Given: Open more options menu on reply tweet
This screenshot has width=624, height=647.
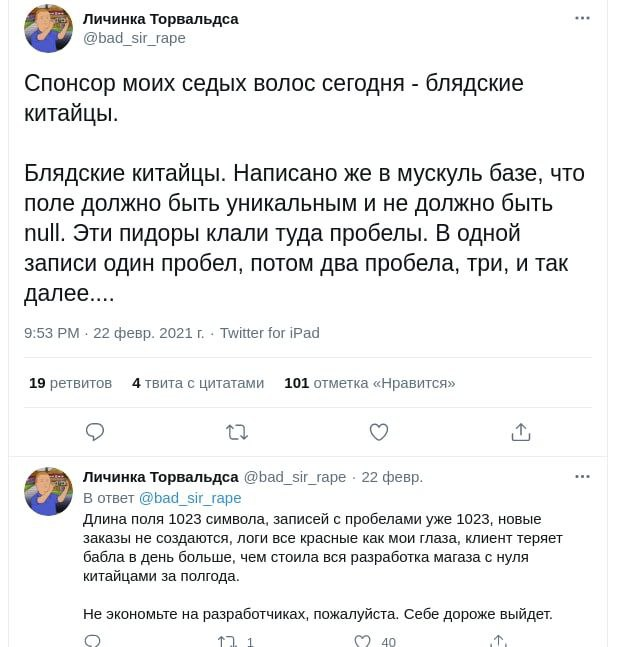Looking at the screenshot, I should pos(582,477).
